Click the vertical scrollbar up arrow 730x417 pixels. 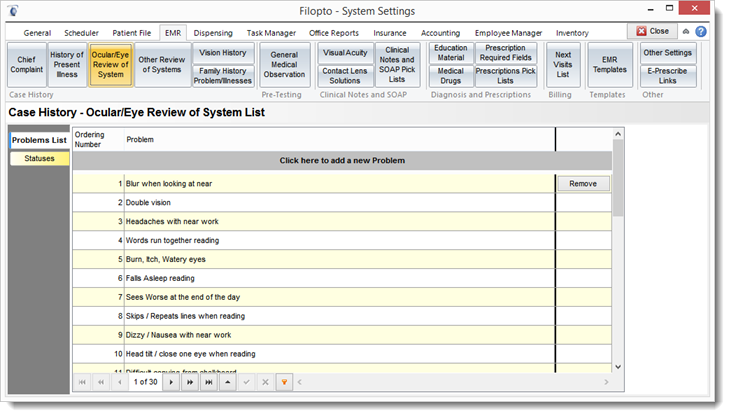pos(618,134)
